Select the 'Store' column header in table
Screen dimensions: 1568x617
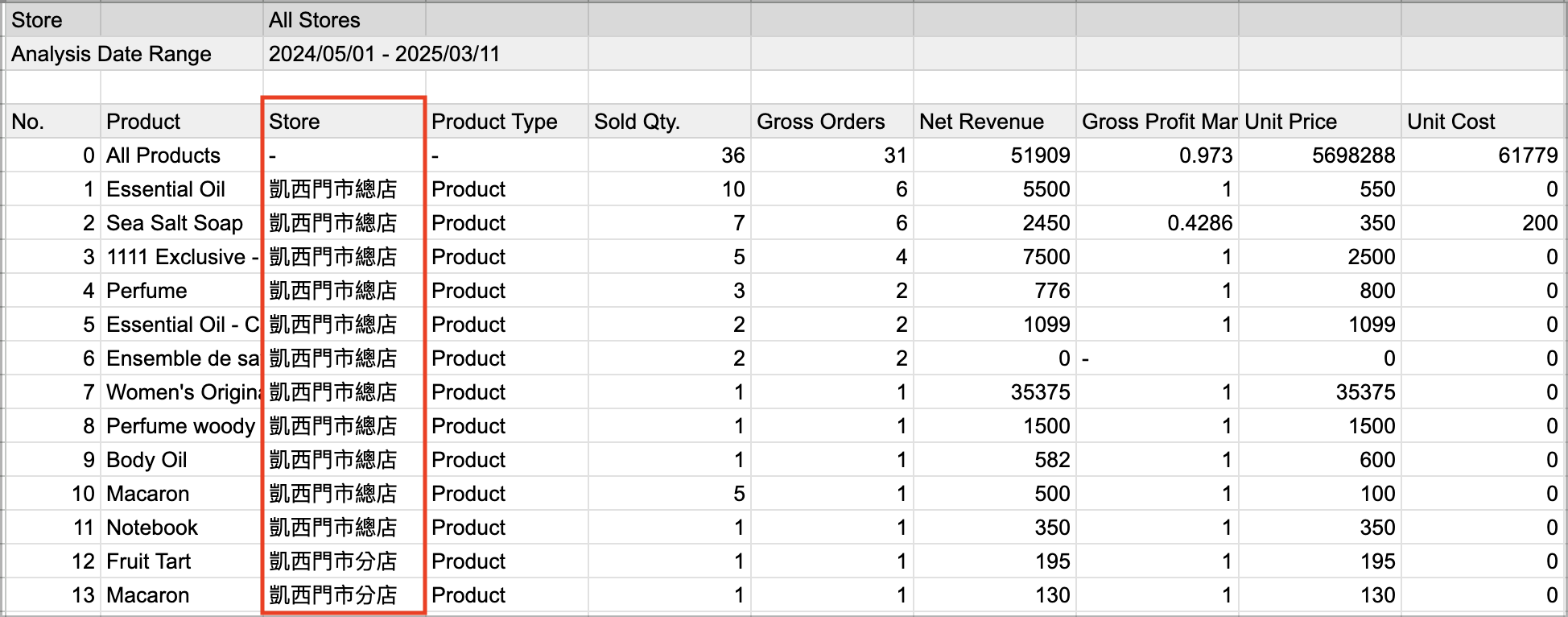coord(345,122)
